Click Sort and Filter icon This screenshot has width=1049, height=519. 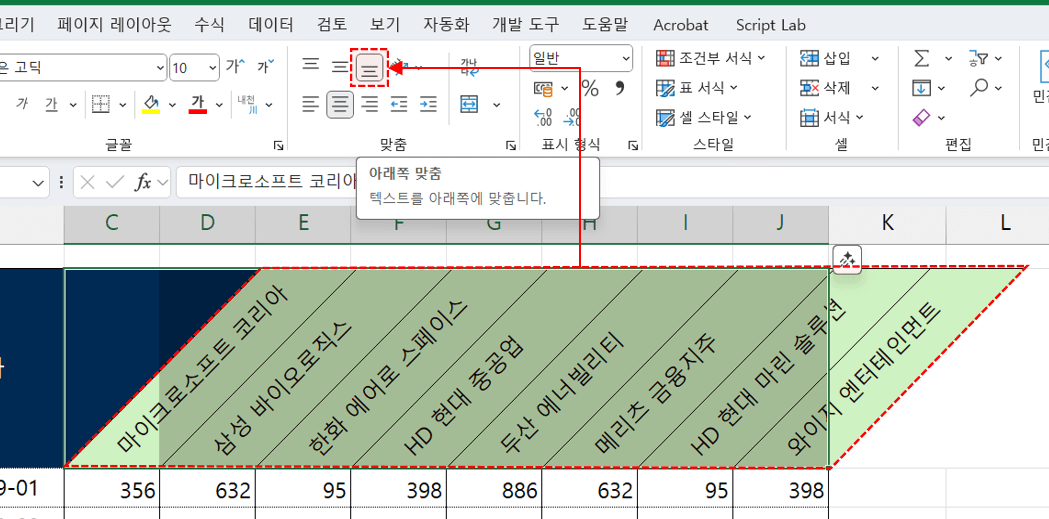coord(977,59)
